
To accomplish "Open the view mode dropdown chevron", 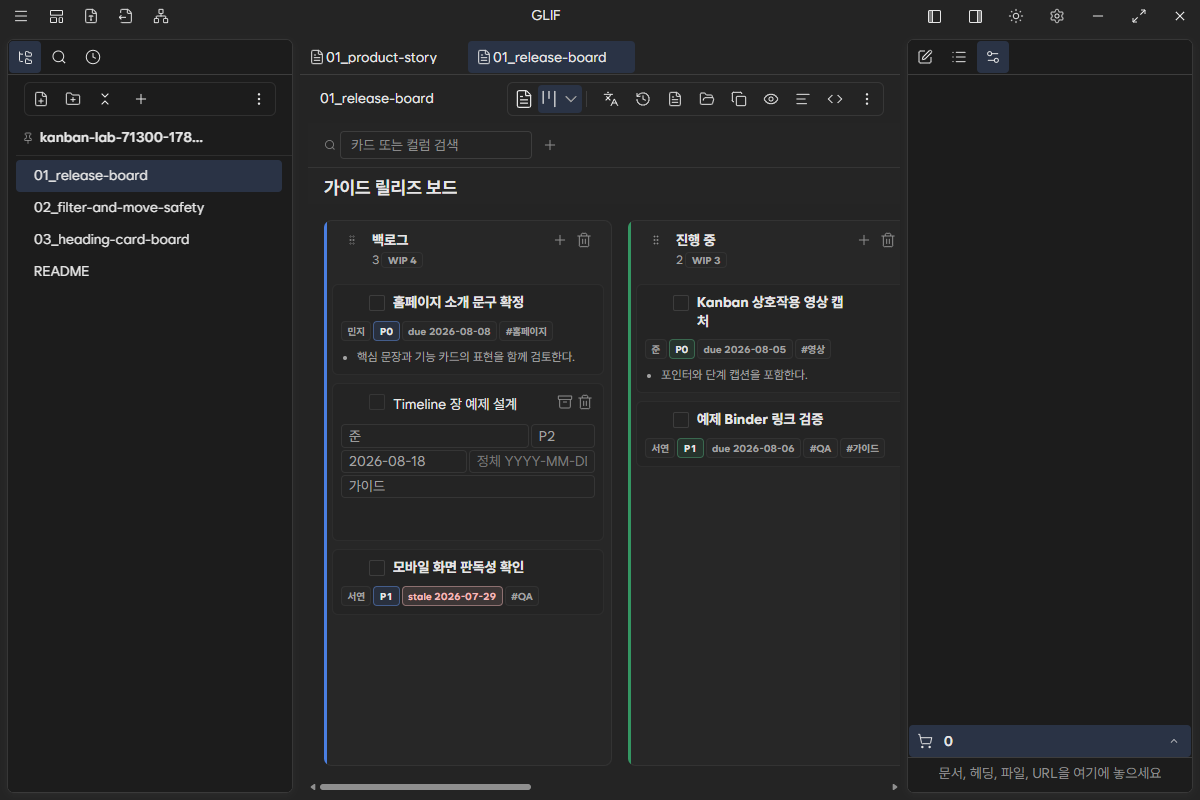I will 571,99.
